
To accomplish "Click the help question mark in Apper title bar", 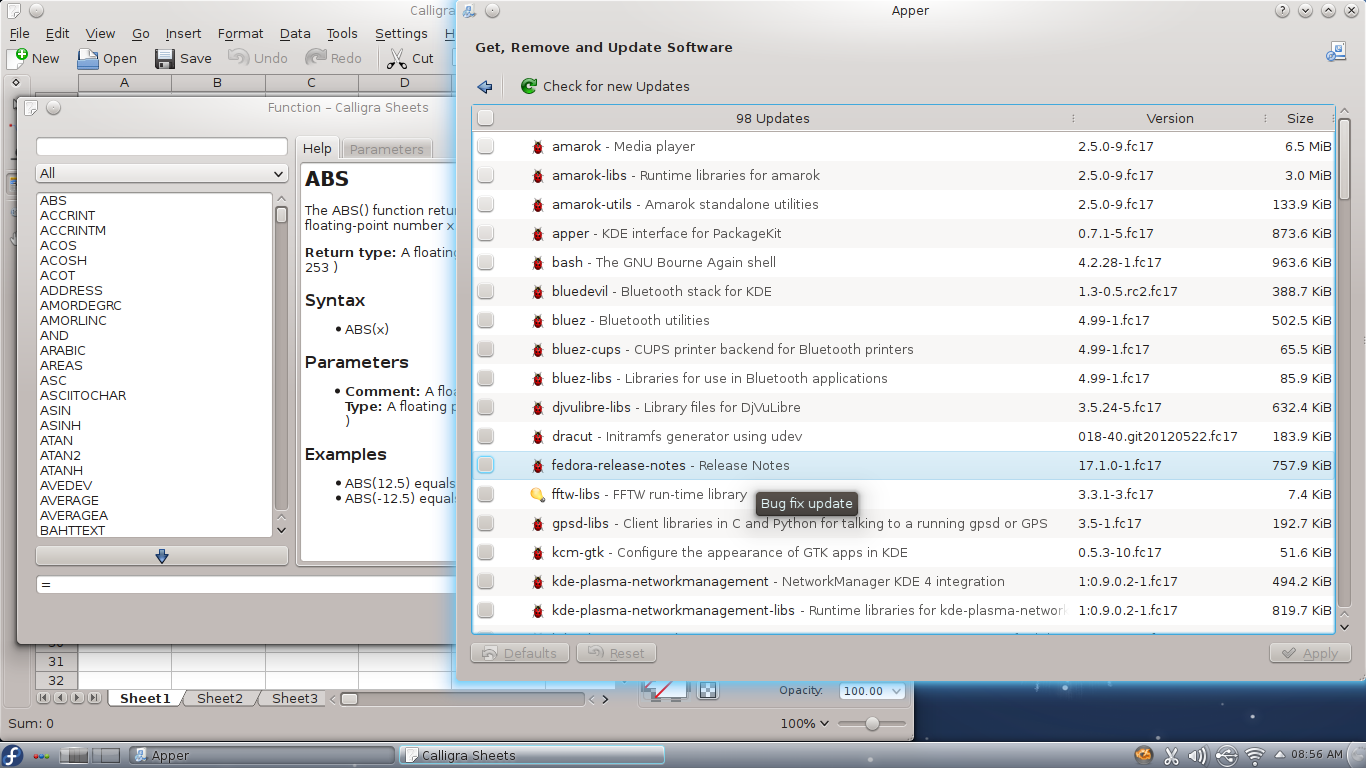I will 1282,11.
